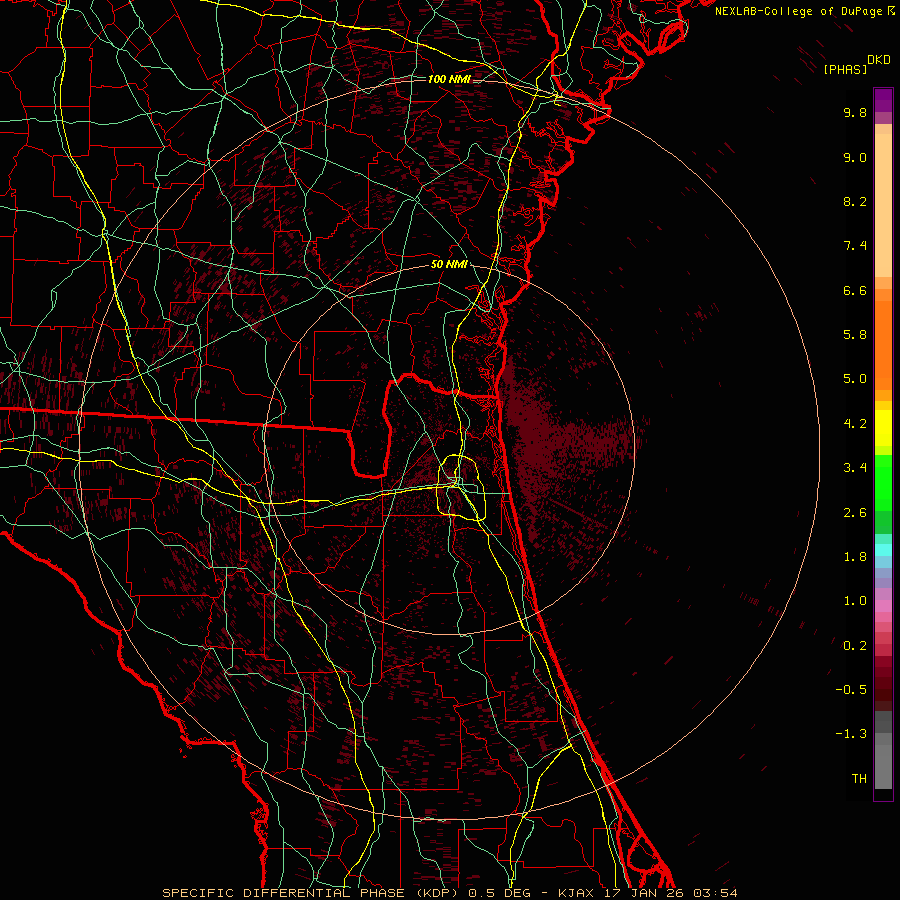
Task: Click the 9.8 value on the color scale
Action: pos(855,112)
